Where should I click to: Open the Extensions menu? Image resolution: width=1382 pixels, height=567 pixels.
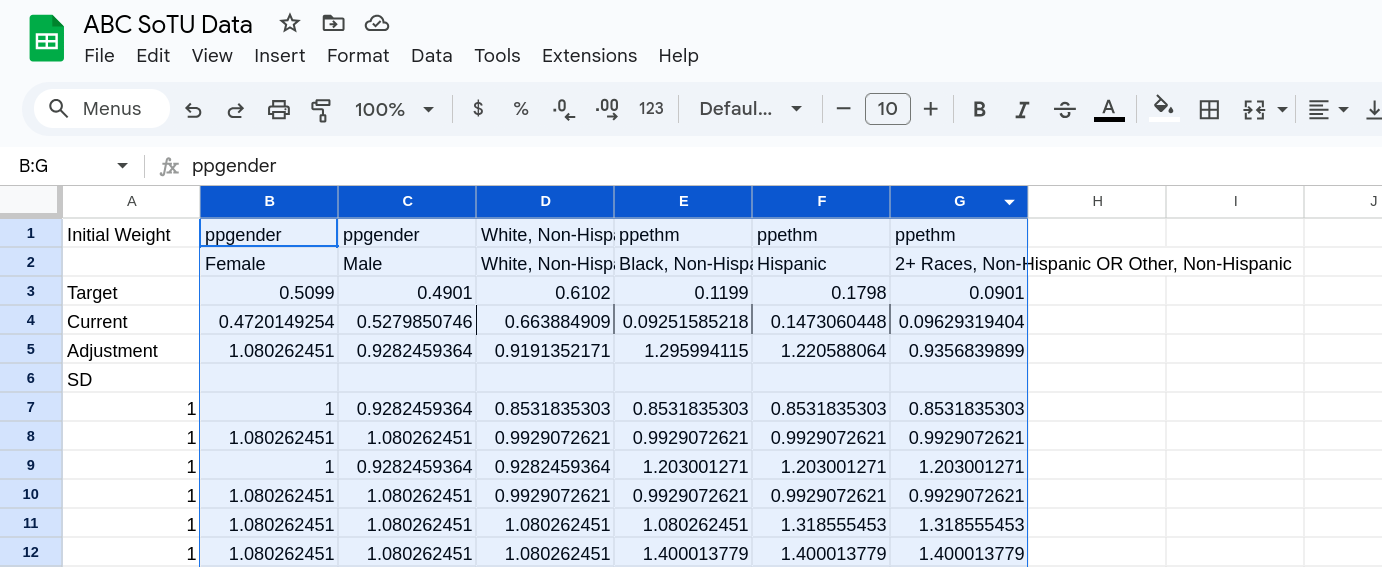589,56
